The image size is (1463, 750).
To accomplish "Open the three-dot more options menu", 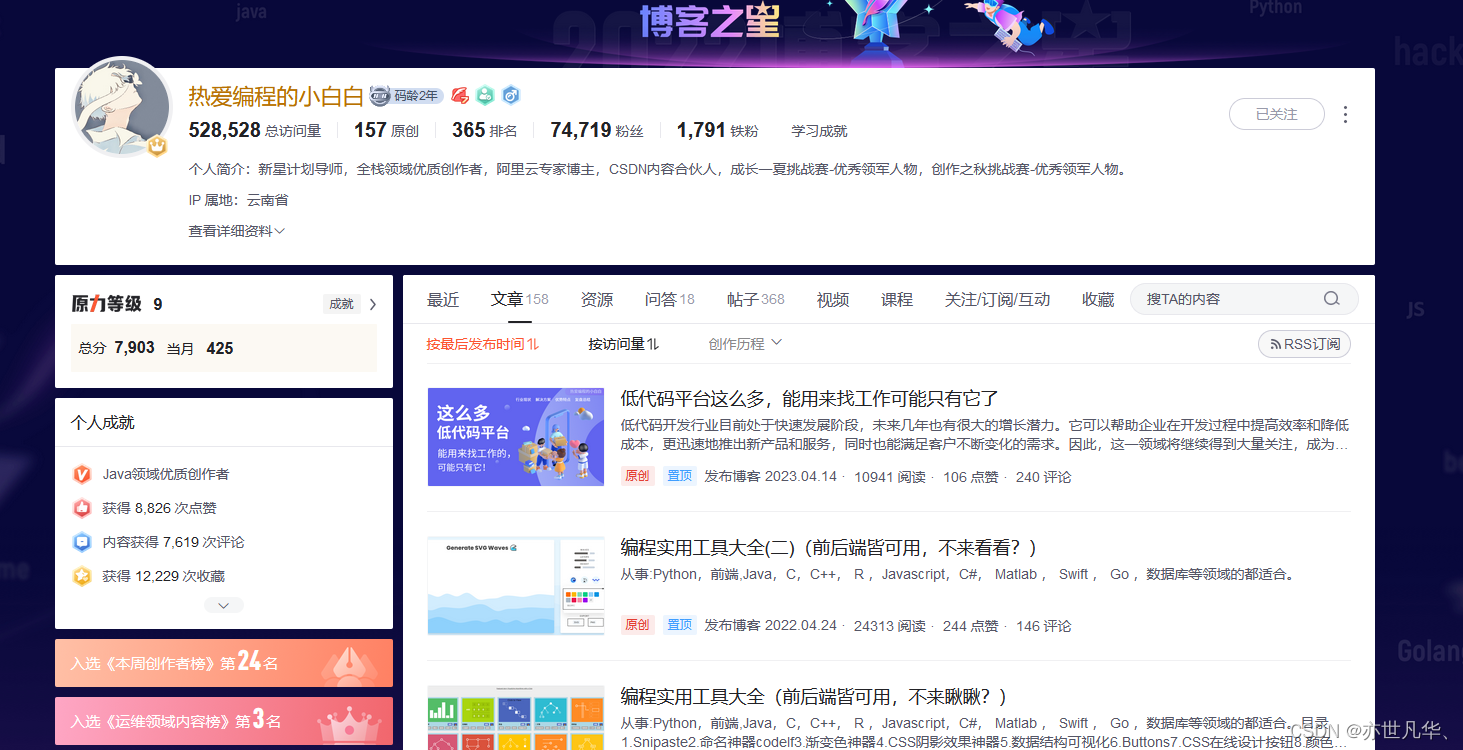I will pos(1345,114).
